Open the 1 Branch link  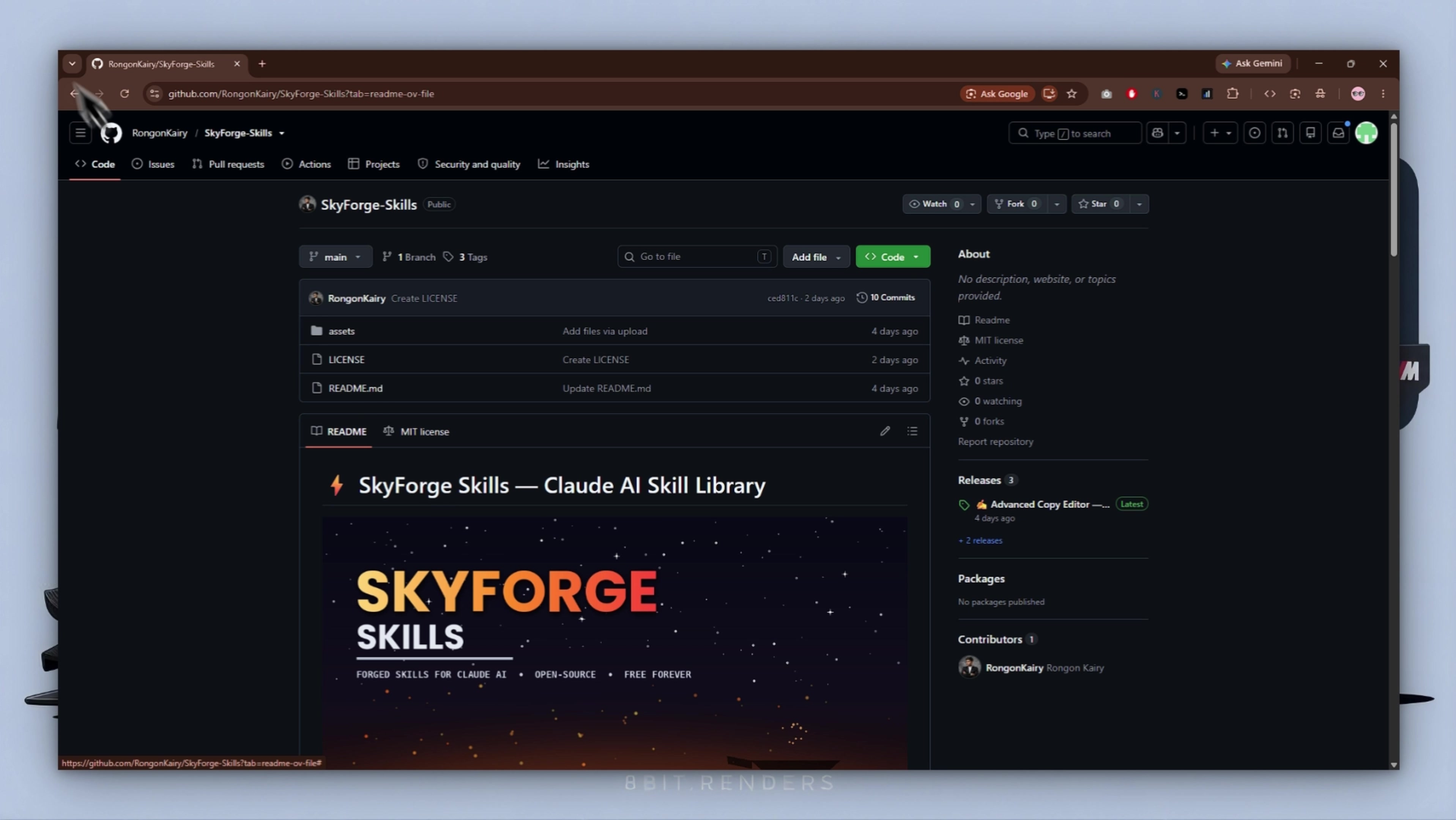click(409, 257)
